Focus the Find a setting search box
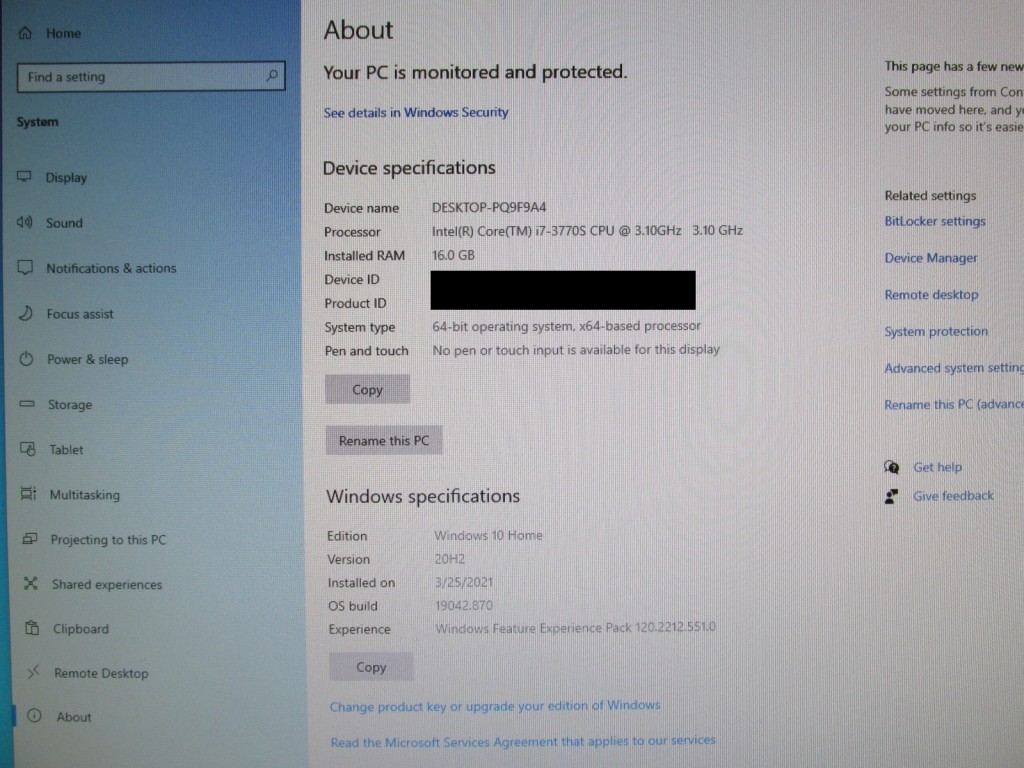Screen dimensions: 1024x768 point(151,76)
